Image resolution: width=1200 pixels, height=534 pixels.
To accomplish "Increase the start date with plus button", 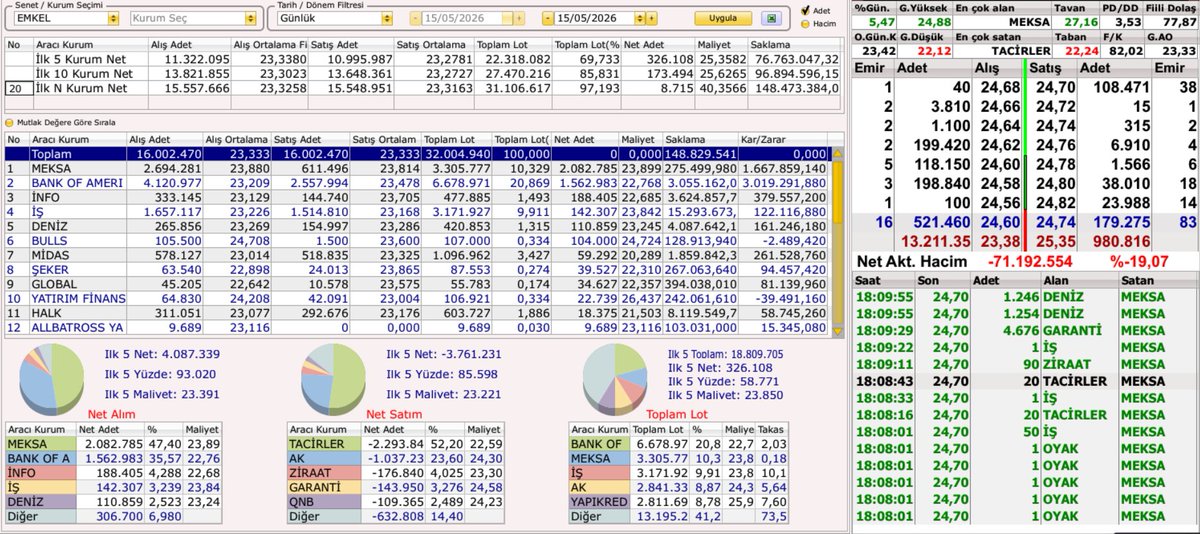I will click(x=518, y=18).
